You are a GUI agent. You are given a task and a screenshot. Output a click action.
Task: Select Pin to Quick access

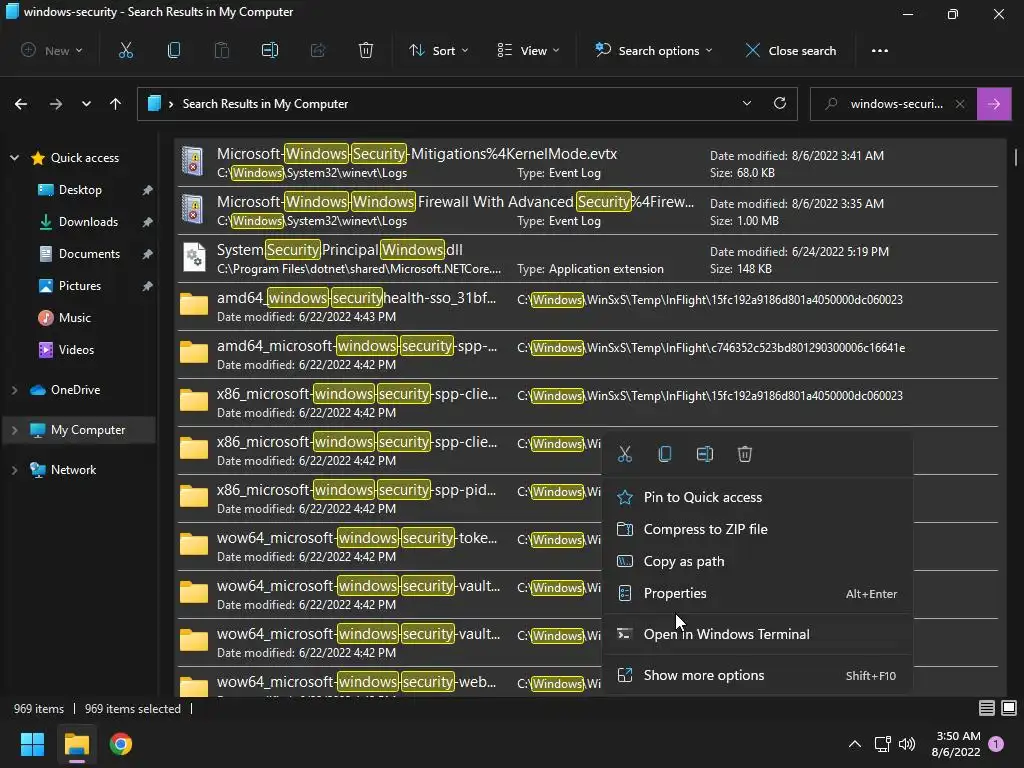tap(757, 497)
